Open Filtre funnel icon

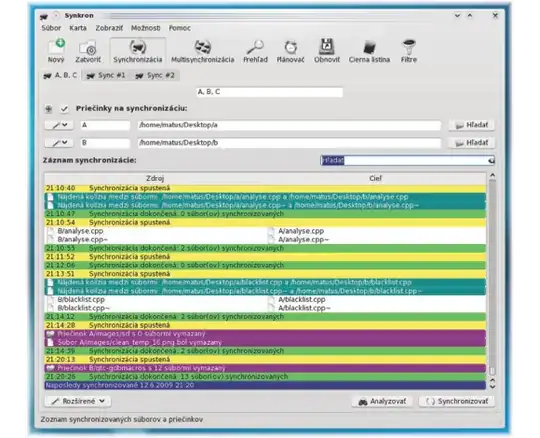pos(409,51)
